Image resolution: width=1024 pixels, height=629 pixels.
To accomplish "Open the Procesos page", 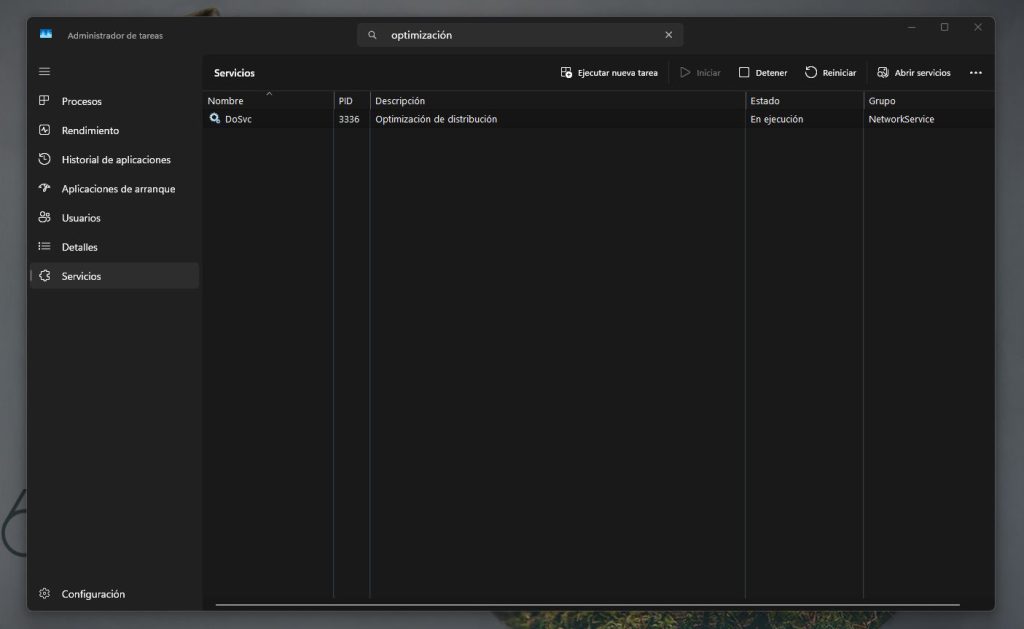I will click(81, 101).
